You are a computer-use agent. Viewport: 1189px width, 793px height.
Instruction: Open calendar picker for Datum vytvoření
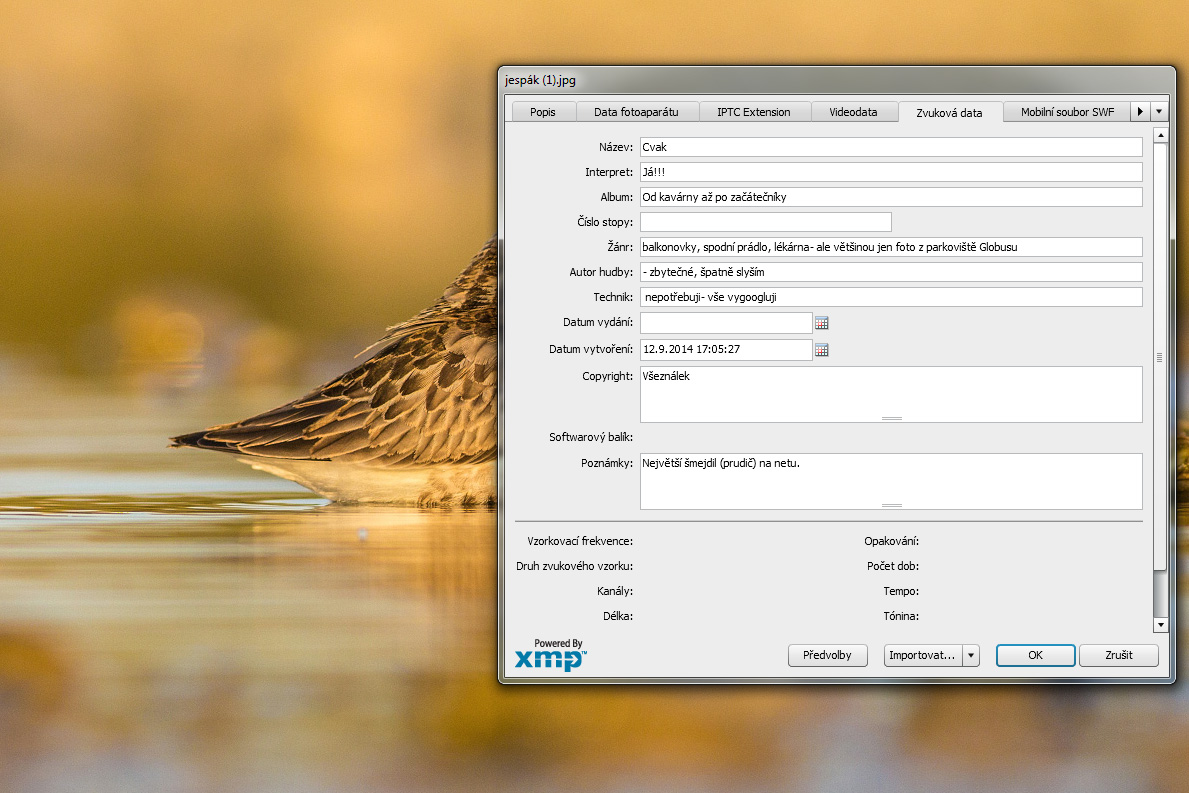[x=822, y=350]
